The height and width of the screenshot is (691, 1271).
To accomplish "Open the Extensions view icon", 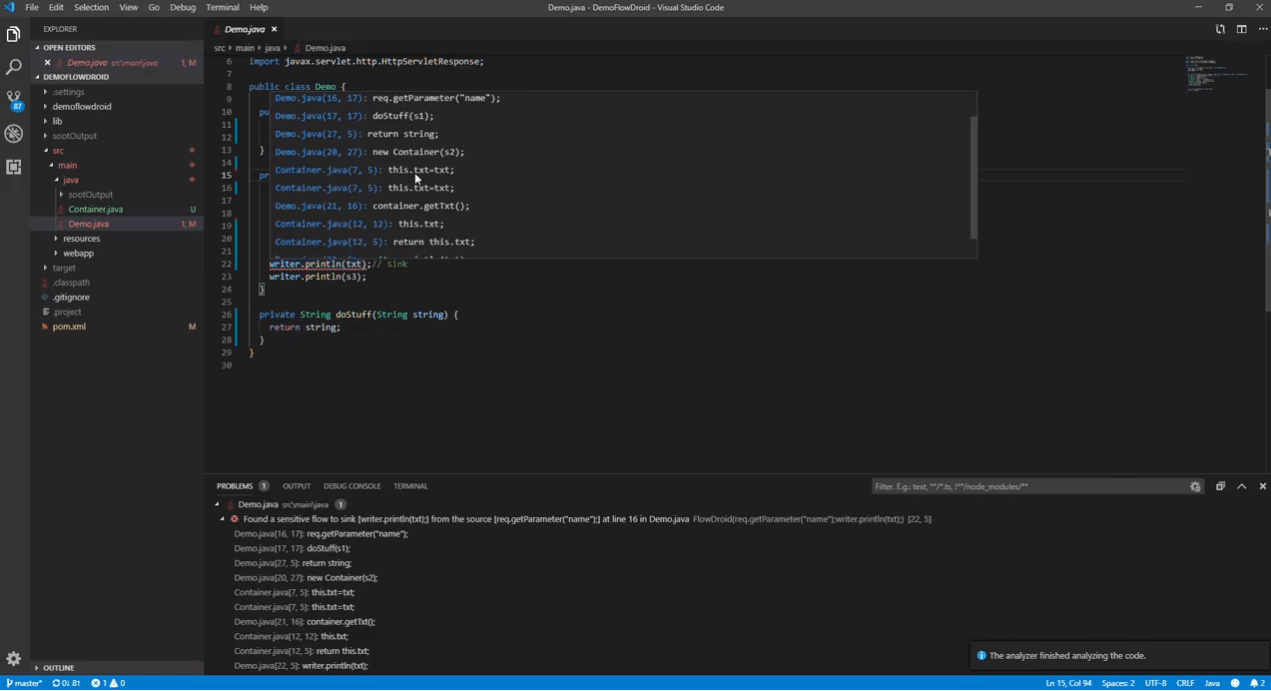I will point(14,167).
